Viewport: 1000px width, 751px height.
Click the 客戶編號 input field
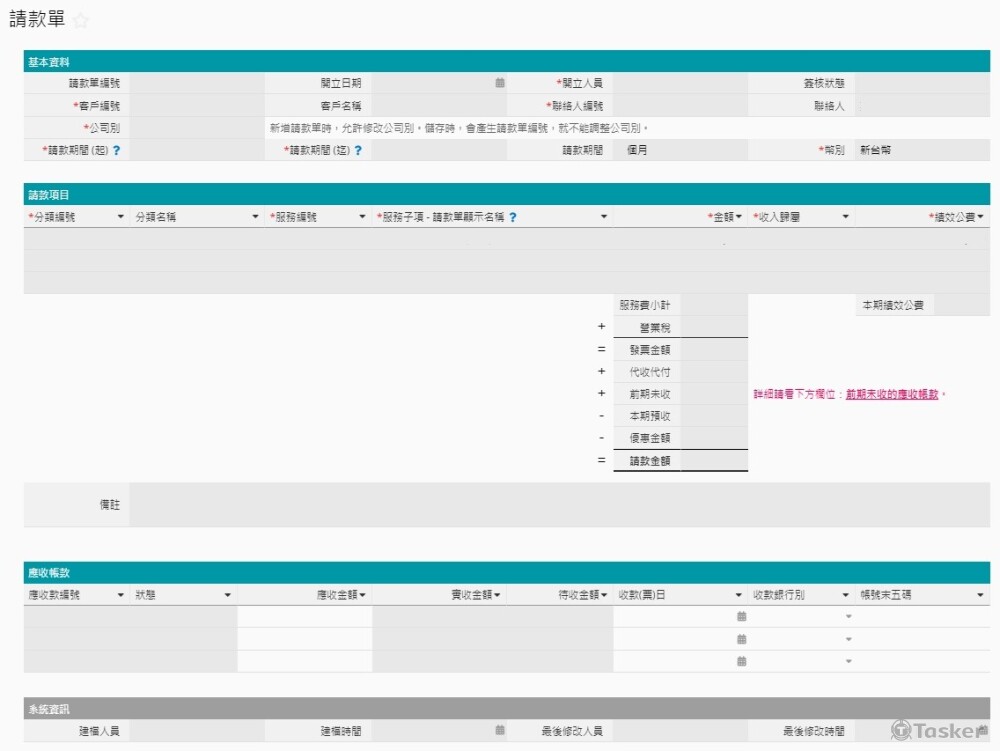pyautogui.click(x=196, y=105)
